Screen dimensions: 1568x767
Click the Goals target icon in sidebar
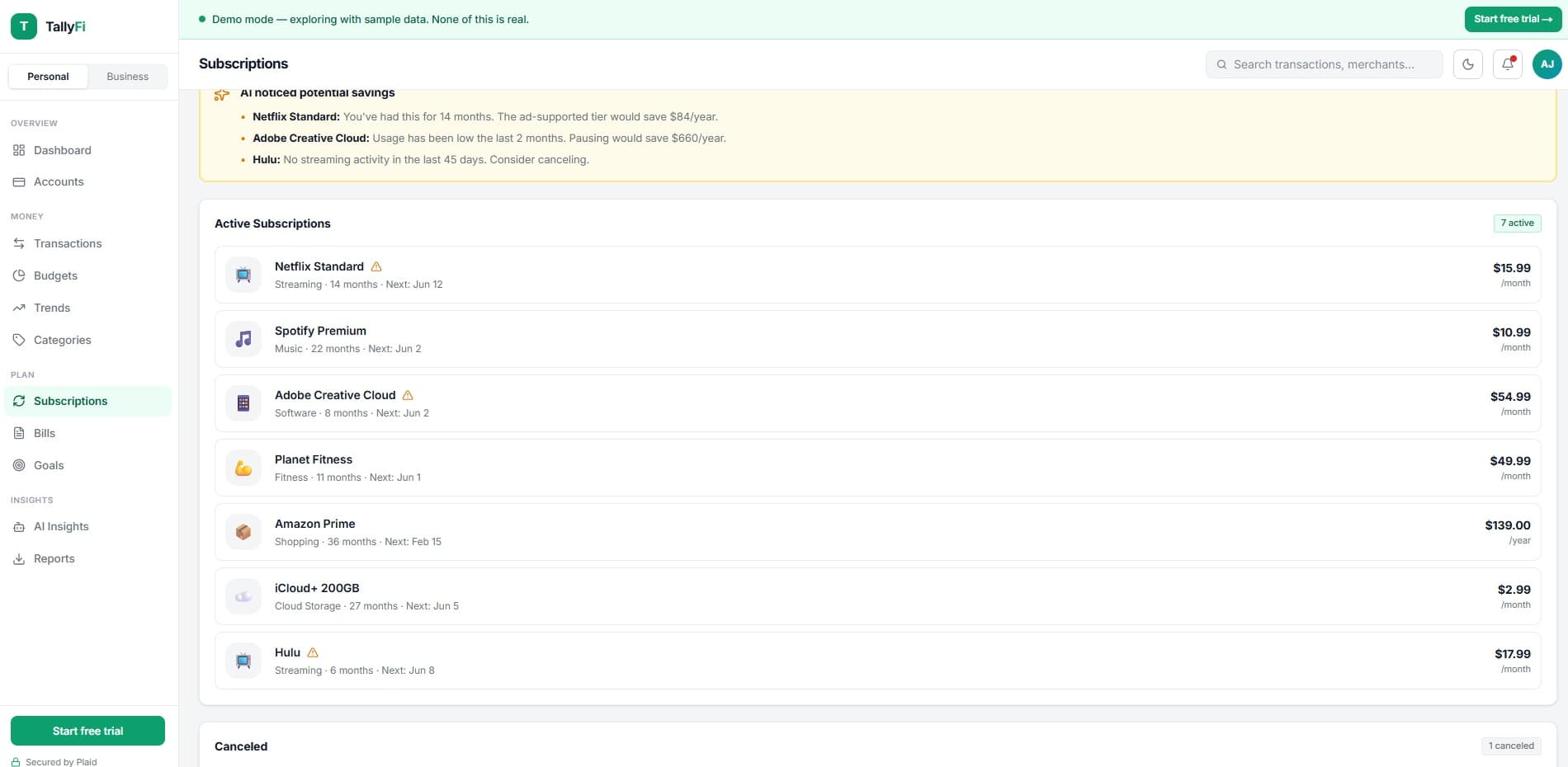19,465
